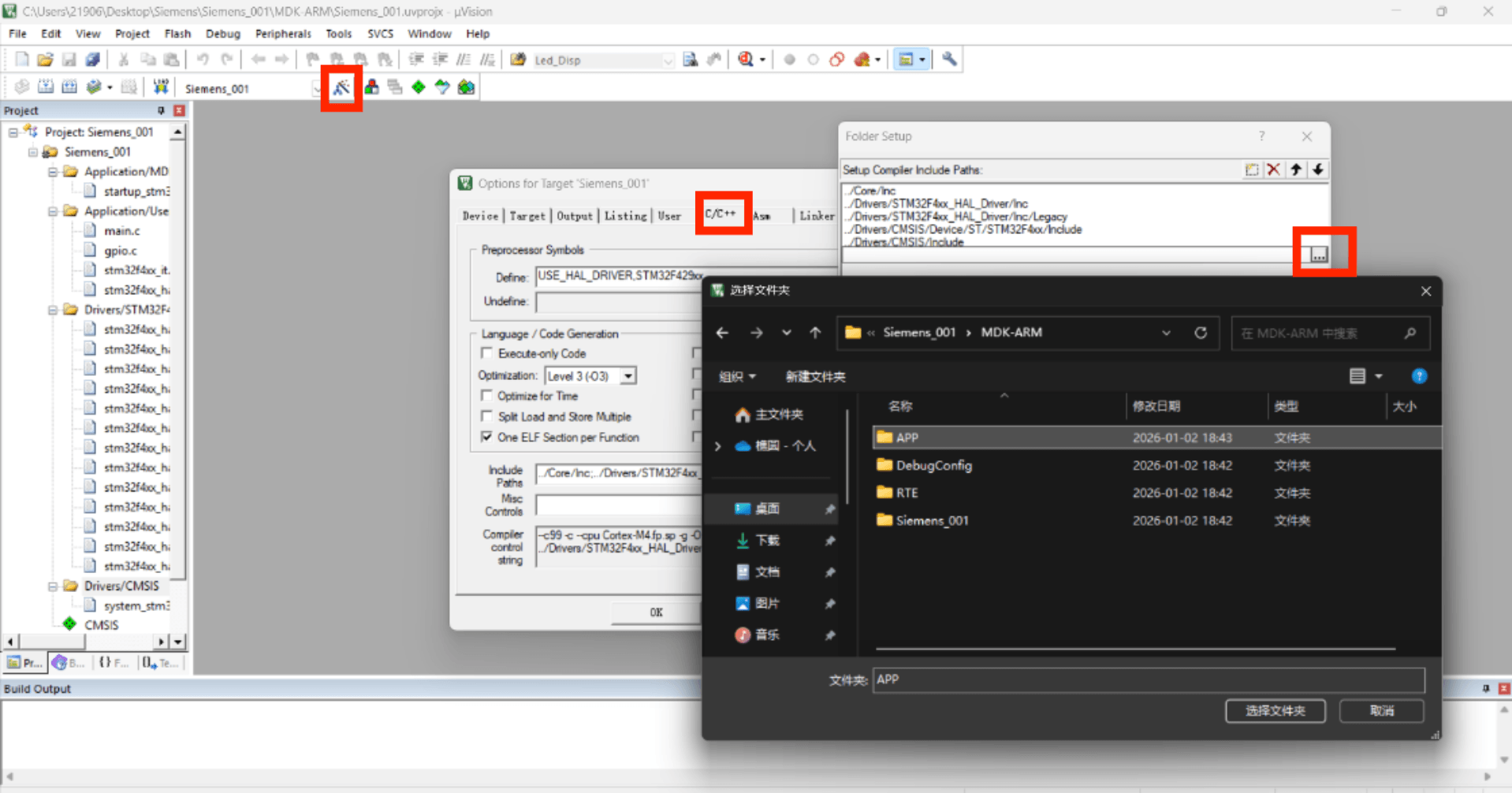Switch to the C/C++ tab
The height and width of the screenshot is (793, 1512).
point(721,214)
